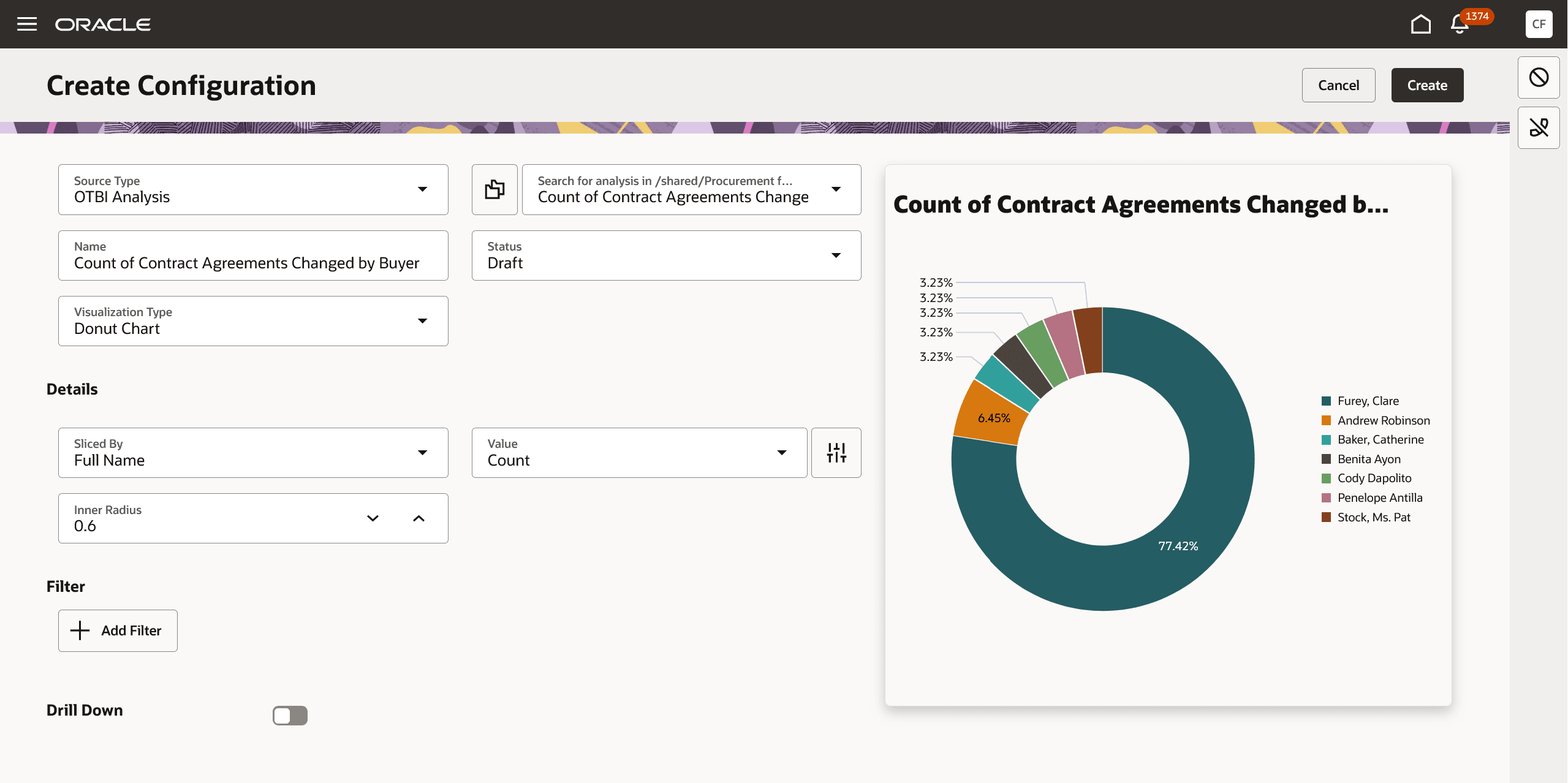Go home using the house icon

tap(1420, 24)
